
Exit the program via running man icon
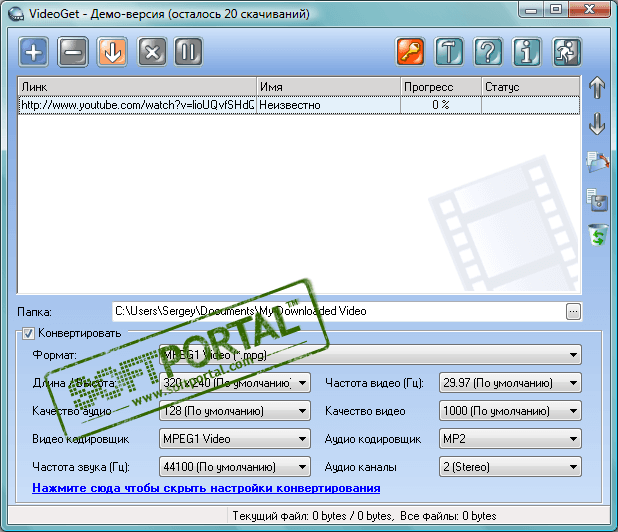point(567,52)
